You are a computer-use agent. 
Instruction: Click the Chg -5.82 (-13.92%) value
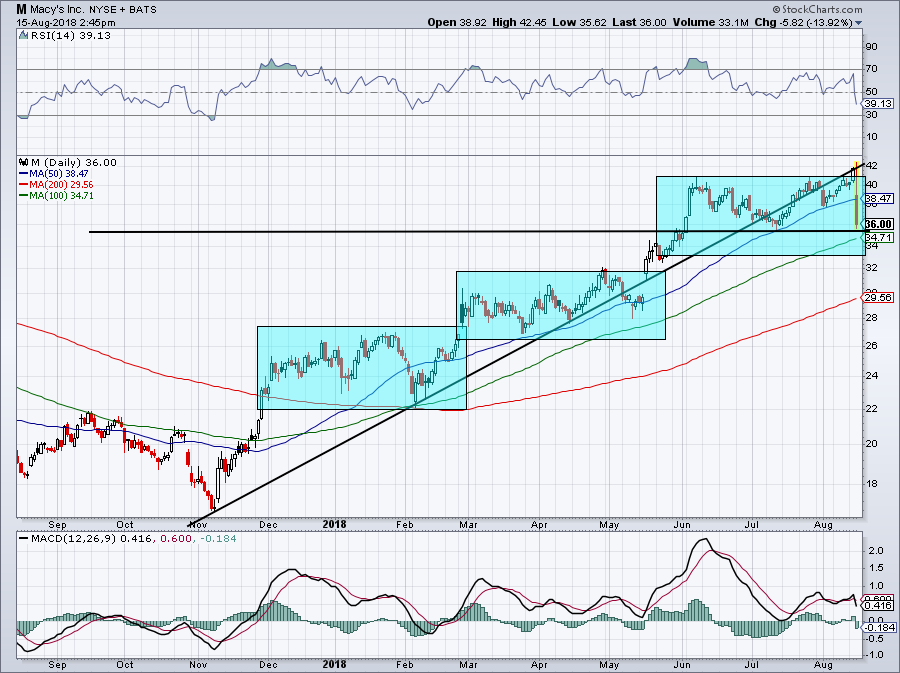tap(803, 22)
